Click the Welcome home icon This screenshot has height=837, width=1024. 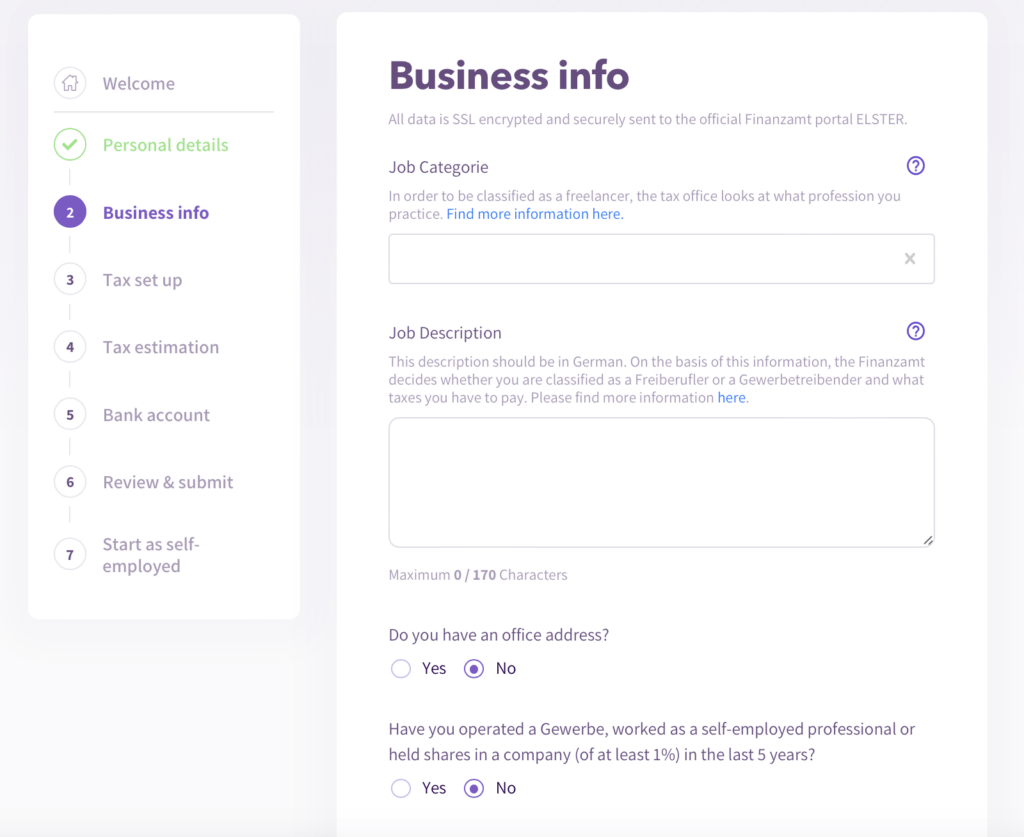(x=70, y=83)
